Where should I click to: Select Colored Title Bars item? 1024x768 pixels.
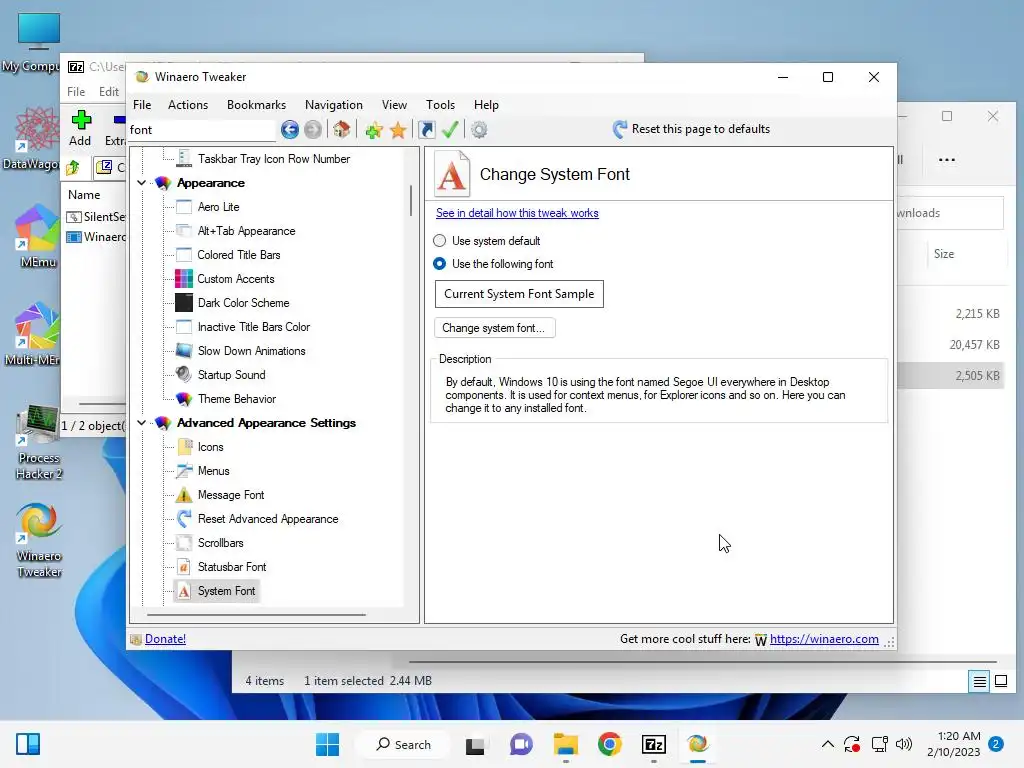pos(238,255)
